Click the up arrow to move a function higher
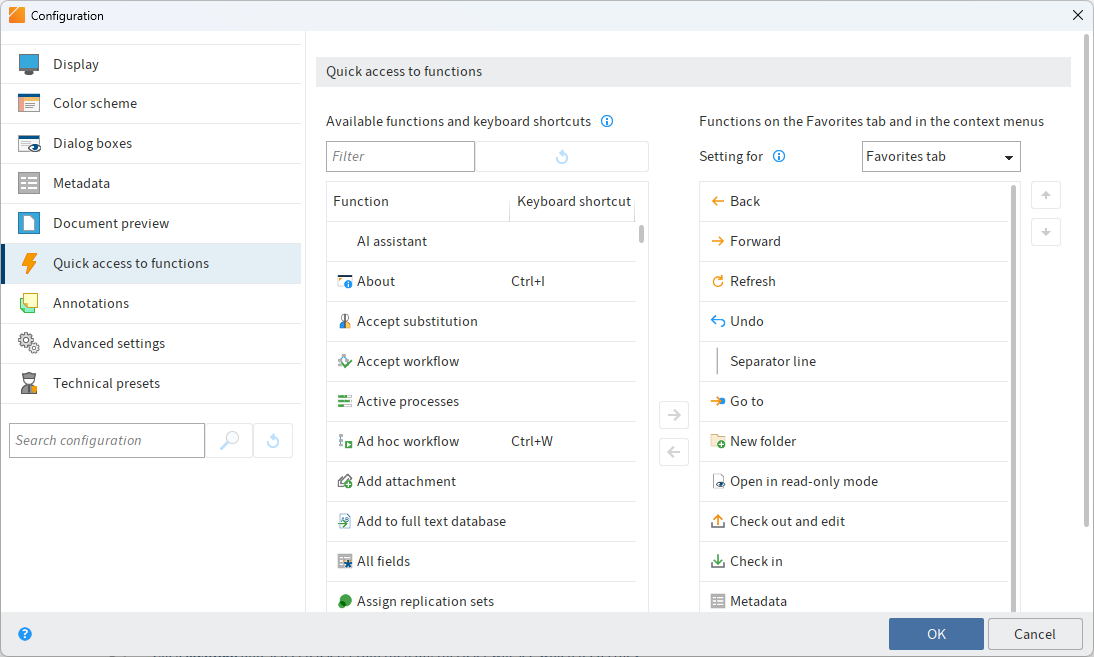 tap(1045, 195)
